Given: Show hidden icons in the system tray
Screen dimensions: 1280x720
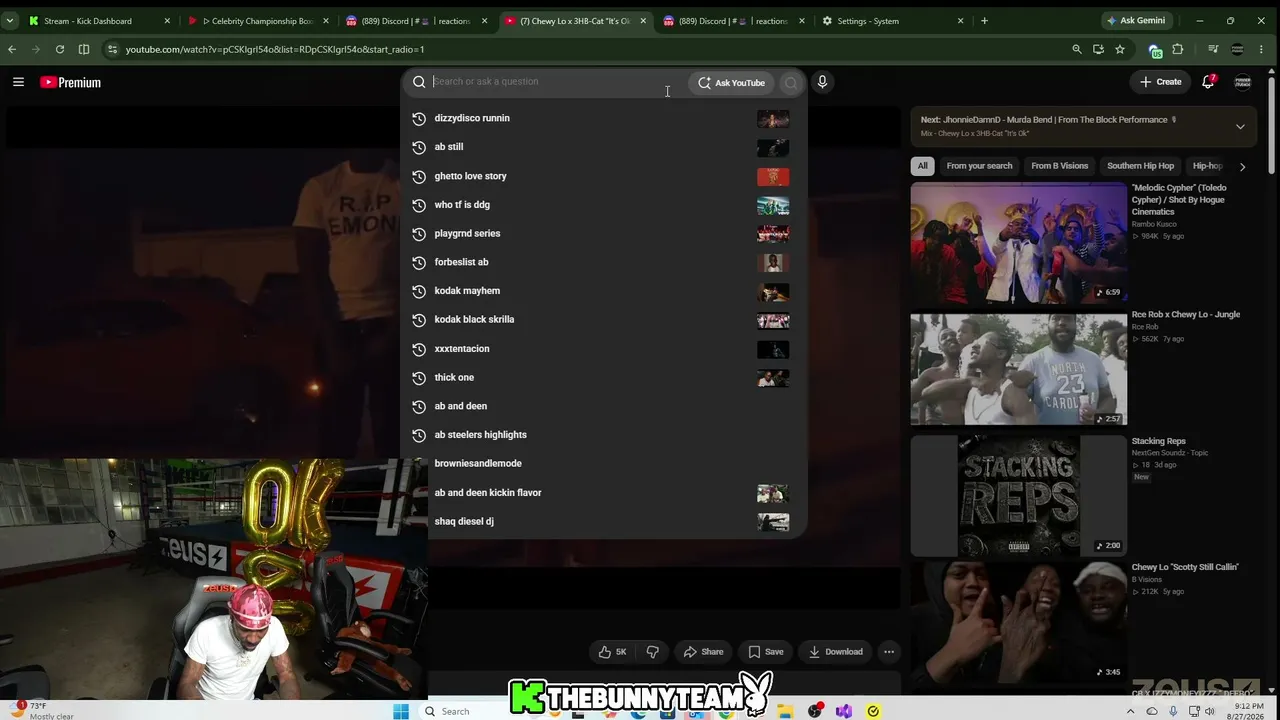Looking at the screenshot, I should pyautogui.click(x=1131, y=711).
